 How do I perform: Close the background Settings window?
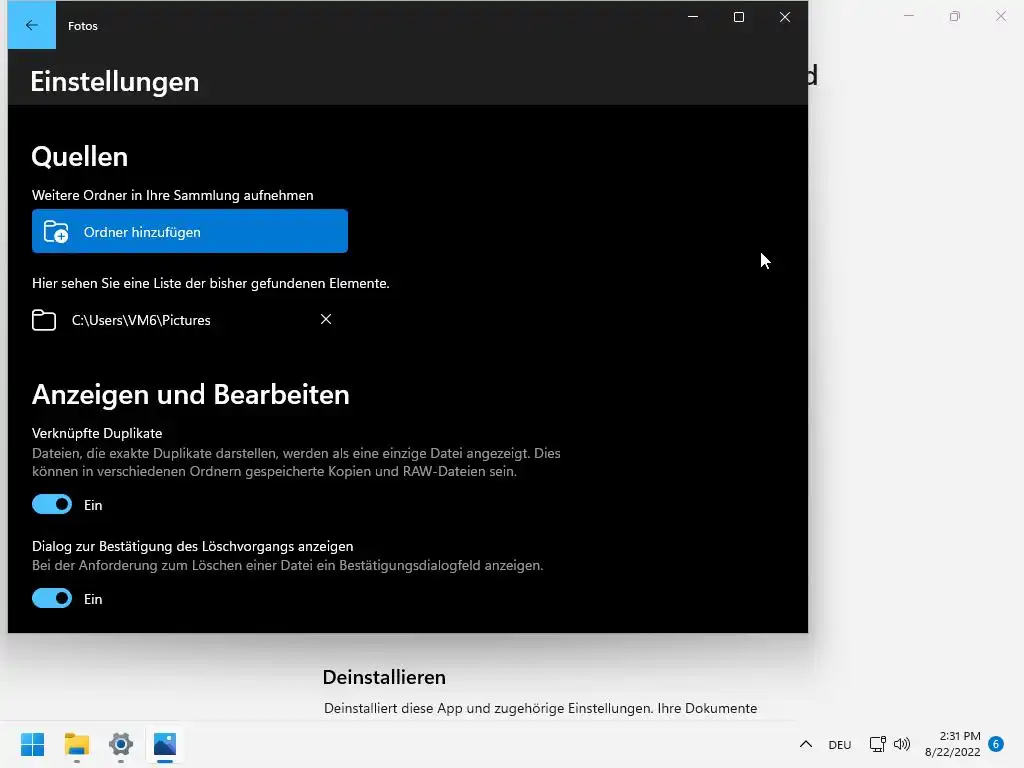click(x=1000, y=16)
